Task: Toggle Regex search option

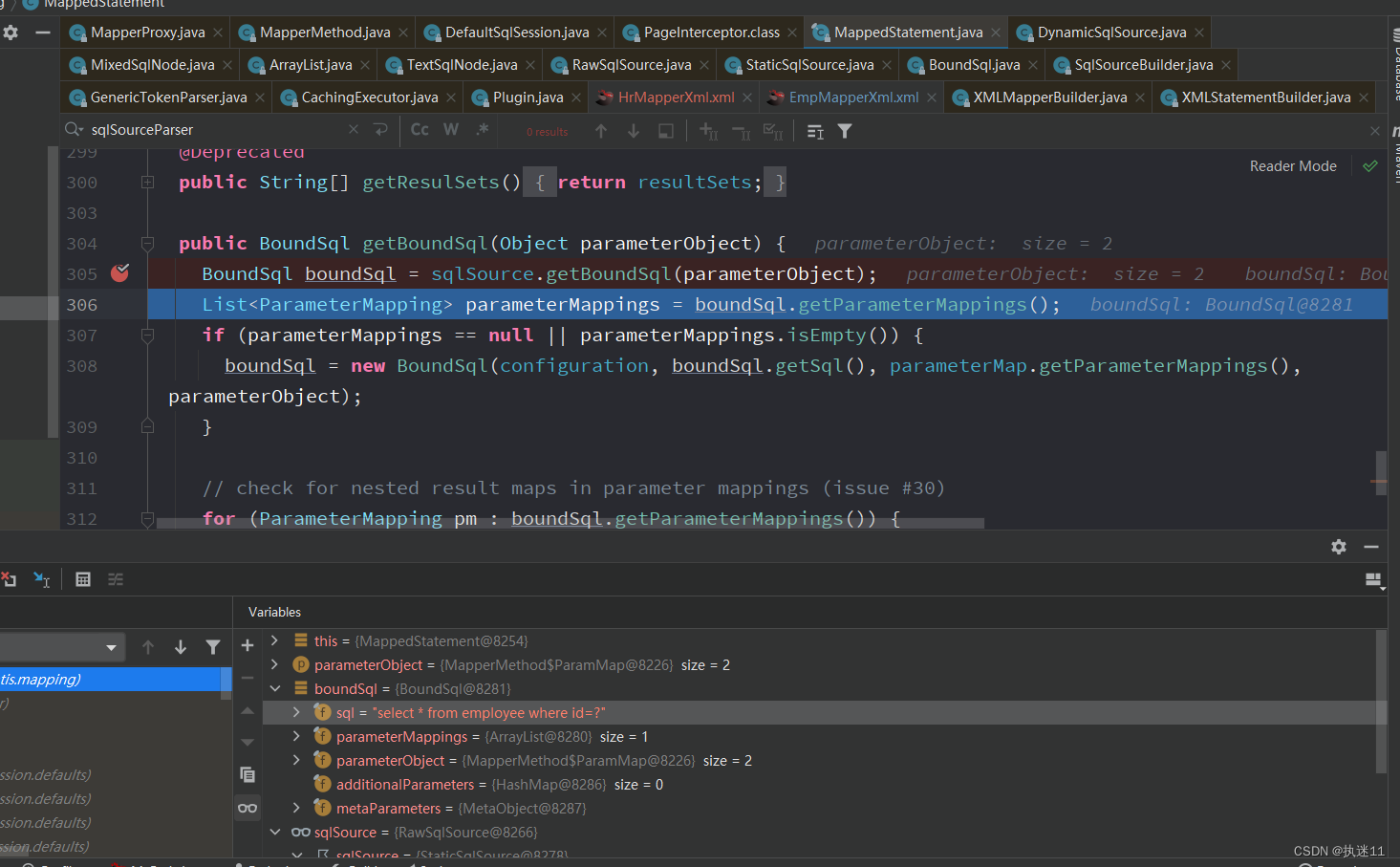Action: tap(483, 129)
